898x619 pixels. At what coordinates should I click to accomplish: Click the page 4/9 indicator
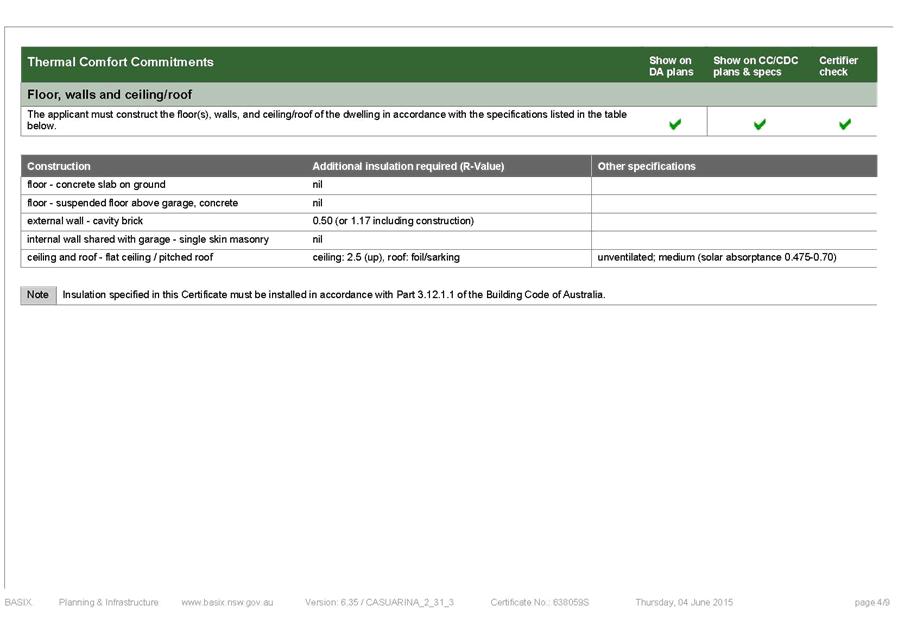pyautogui.click(x=872, y=602)
